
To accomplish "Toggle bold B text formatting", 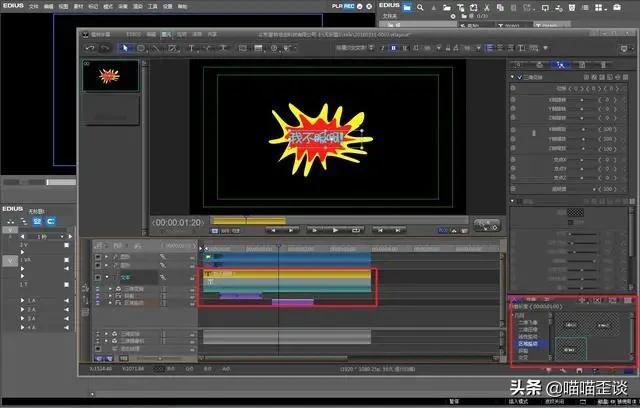I will point(393,48).
